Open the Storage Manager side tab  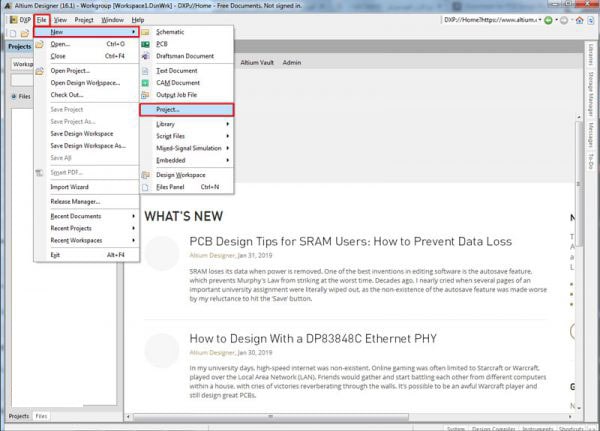(591, 94)
